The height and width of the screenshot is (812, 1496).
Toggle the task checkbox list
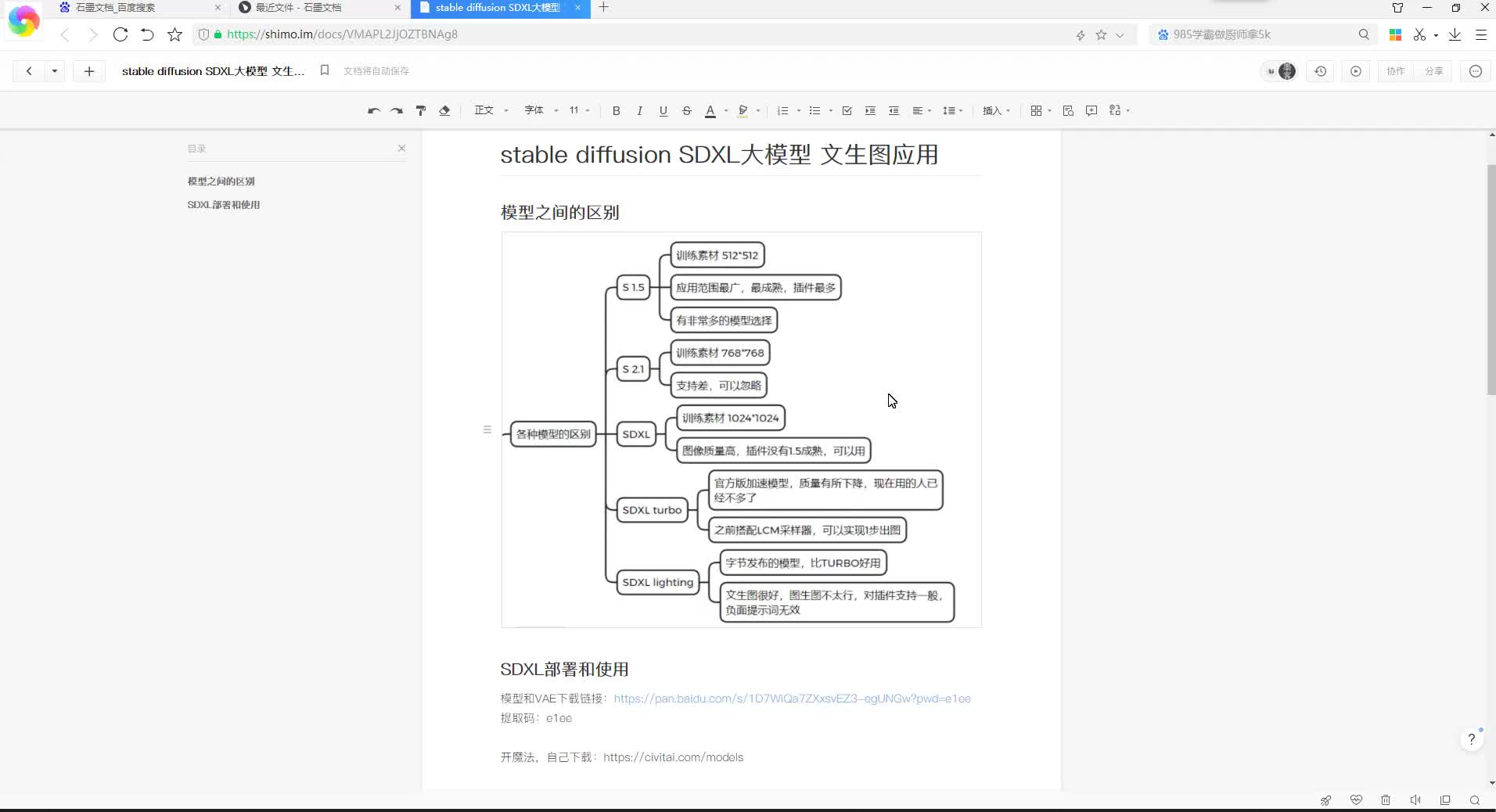[847, 111]
